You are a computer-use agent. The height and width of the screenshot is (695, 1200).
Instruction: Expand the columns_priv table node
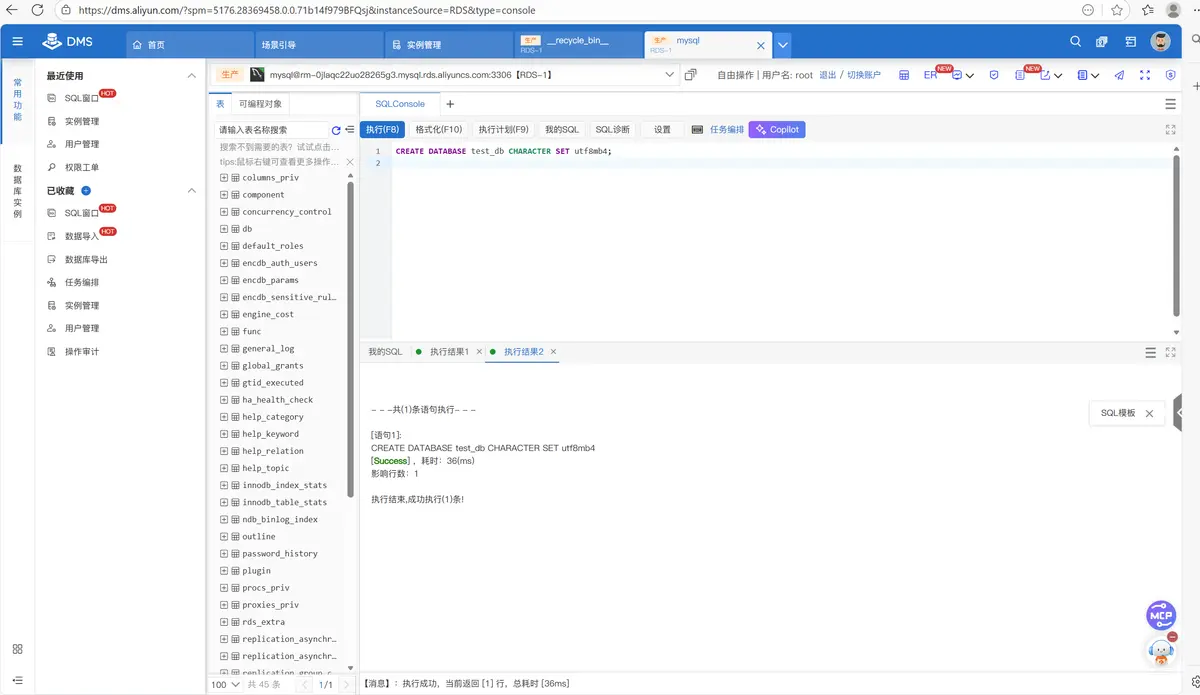[224, 178]
